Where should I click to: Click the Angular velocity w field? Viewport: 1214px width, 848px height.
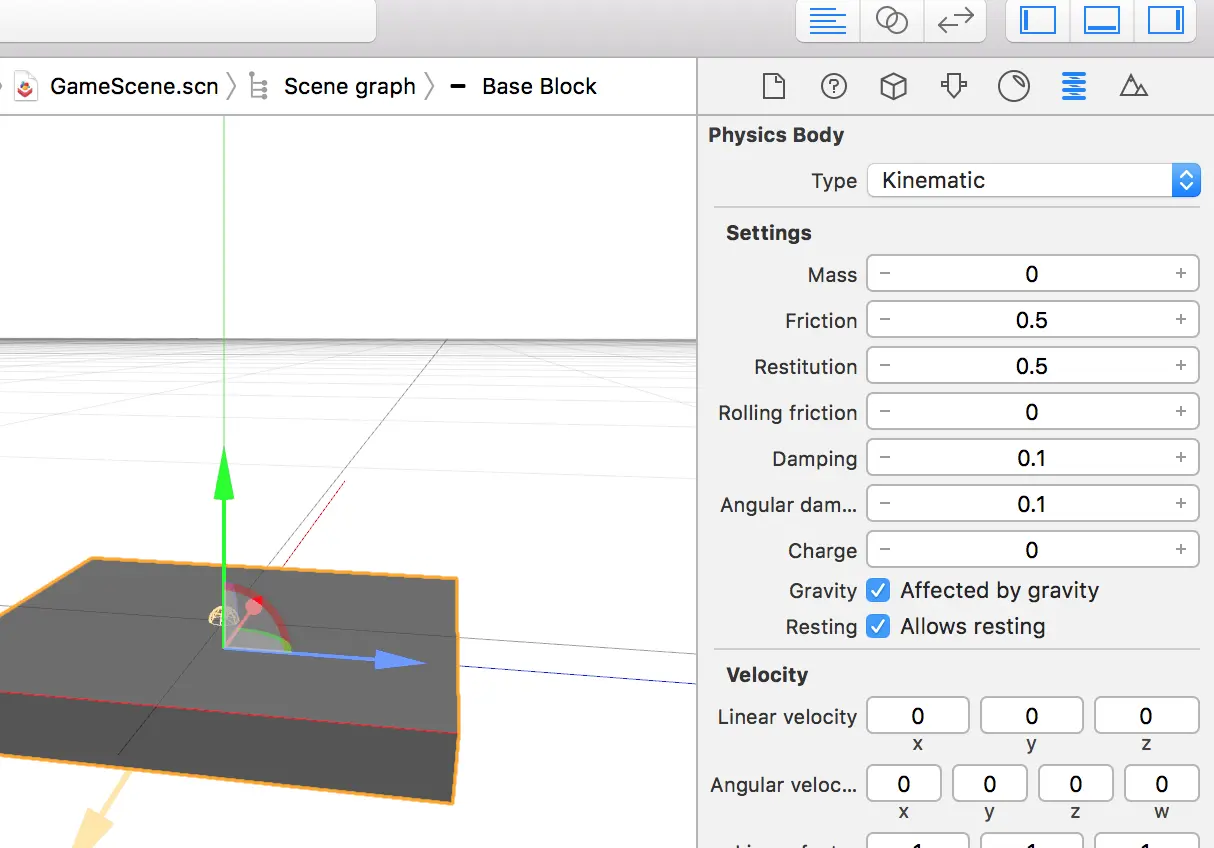pos(1162,784)
